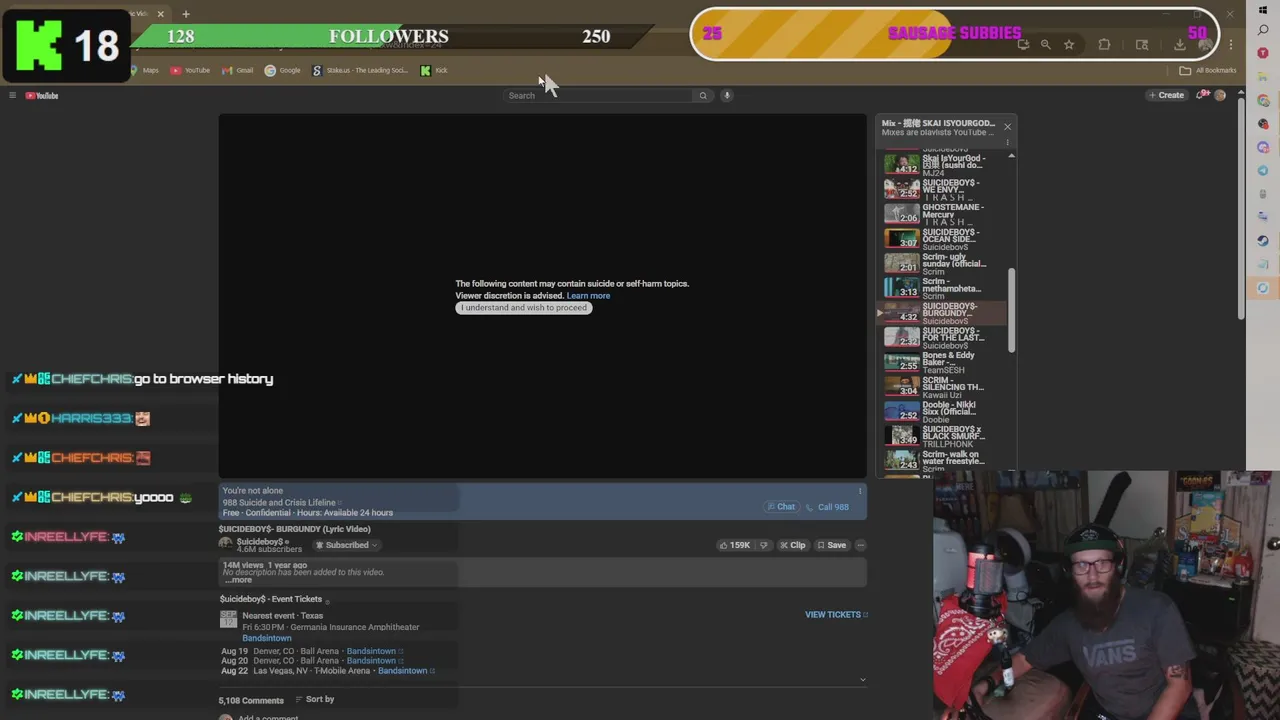Play Skai IsYourGod 4:12 playlist item
The height and width of the screenshot is (720, 1280).
[x=945, y=165]
